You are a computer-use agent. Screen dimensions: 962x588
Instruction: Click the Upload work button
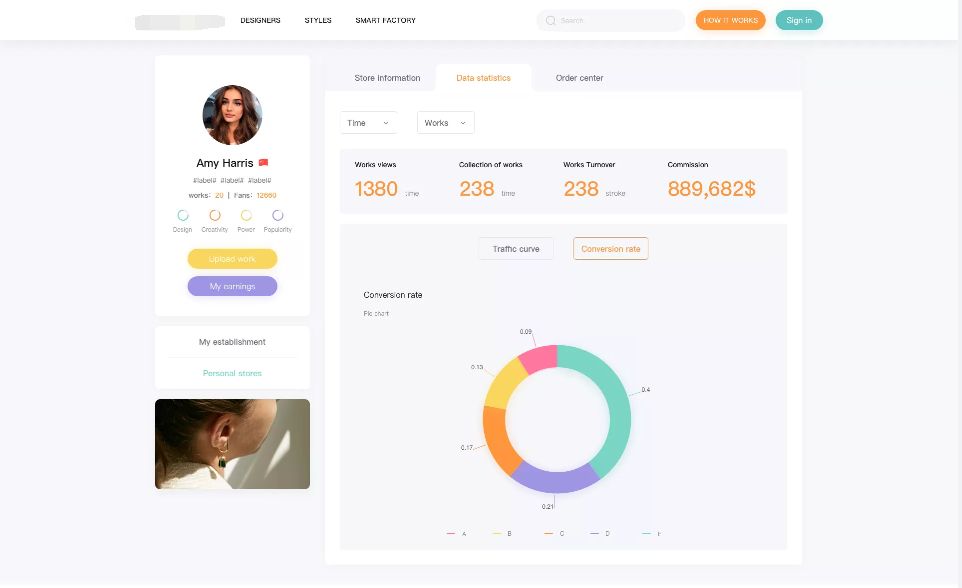[233, 259]
